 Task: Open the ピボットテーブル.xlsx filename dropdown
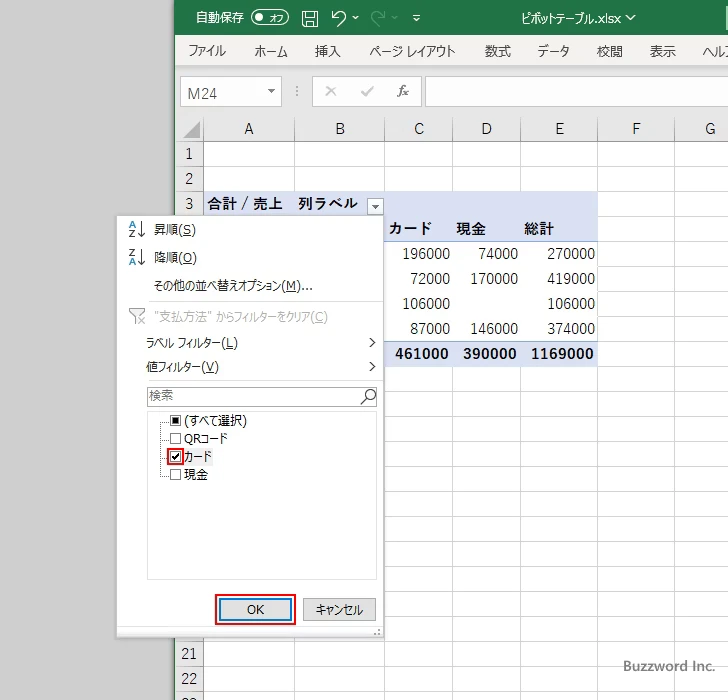coord(630,18)
